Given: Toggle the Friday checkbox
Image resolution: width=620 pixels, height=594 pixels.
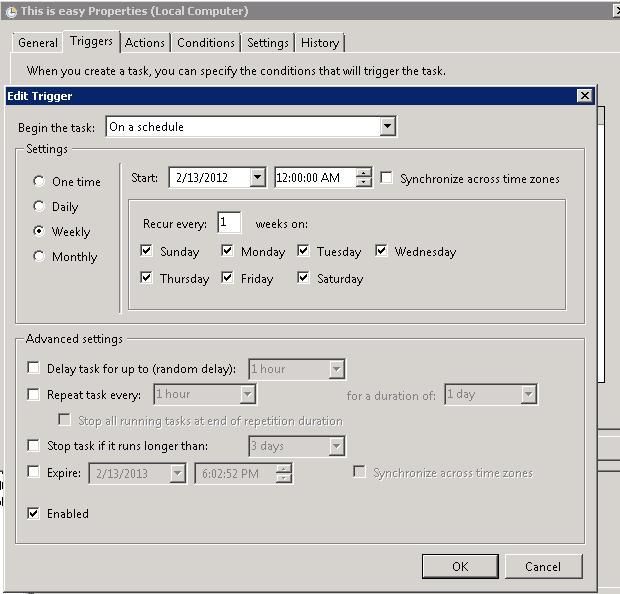Looking at the screenshot, I should (x=227, y=278).
